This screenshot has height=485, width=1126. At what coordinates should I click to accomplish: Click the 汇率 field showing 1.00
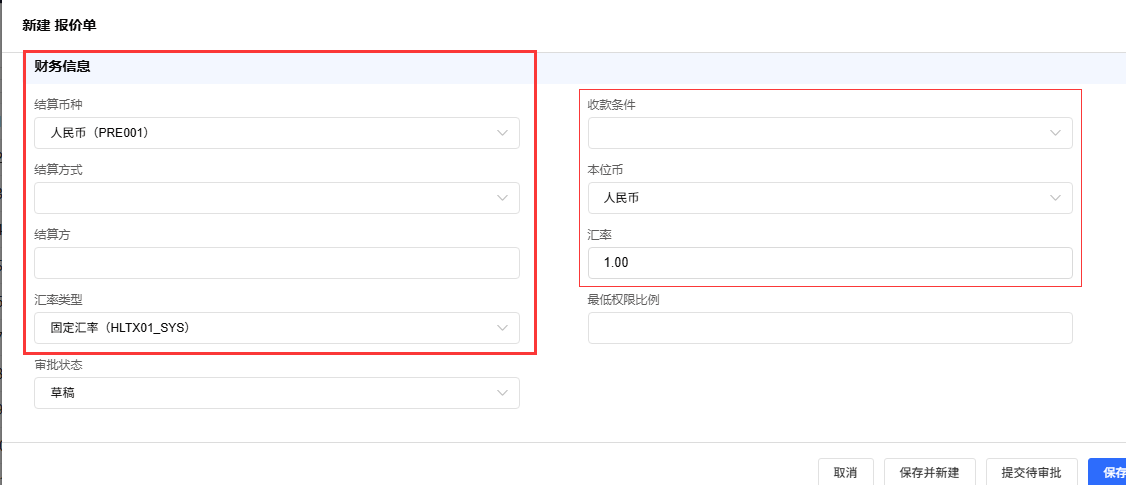point(830,263)
